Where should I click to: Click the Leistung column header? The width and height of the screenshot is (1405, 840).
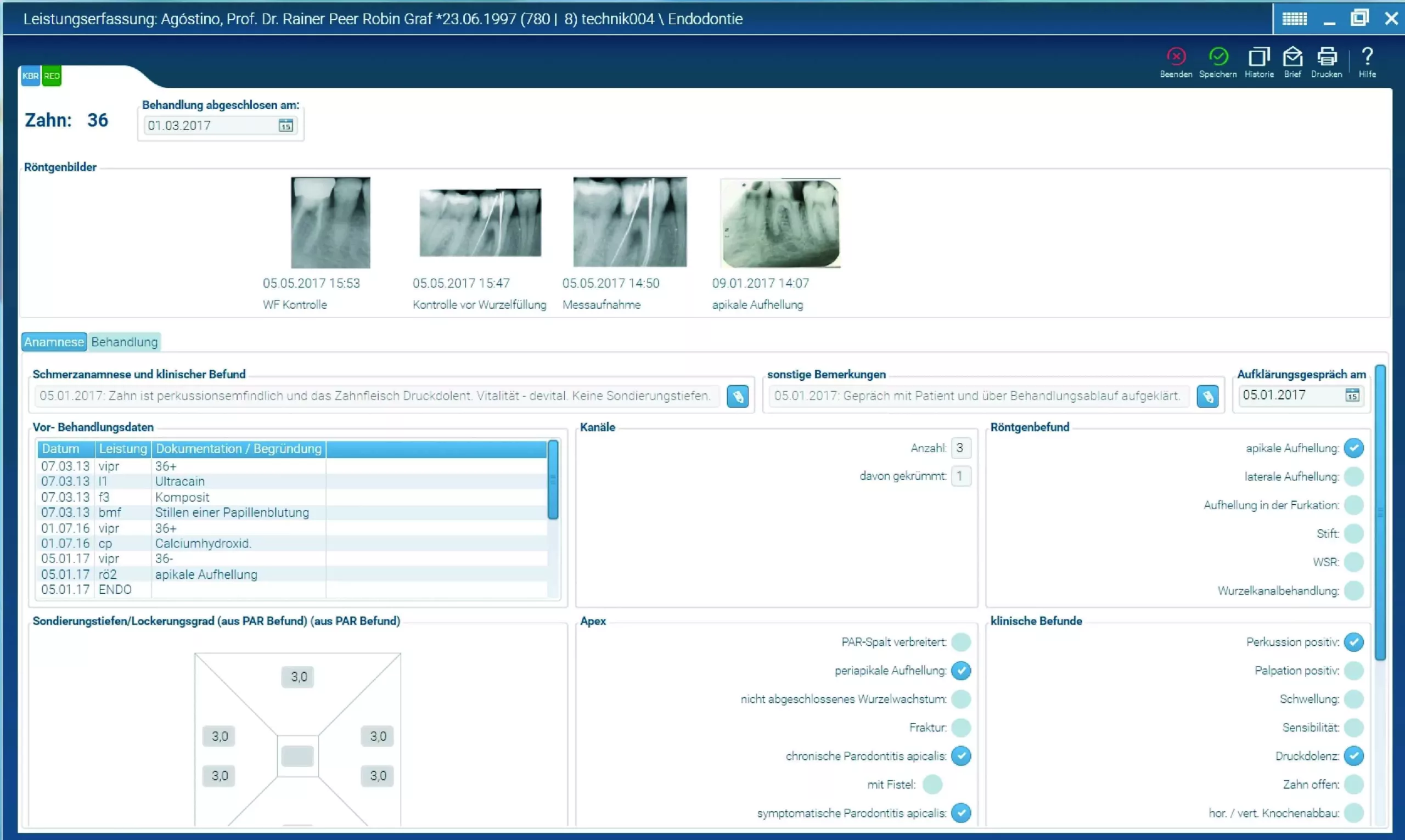click(122, 449)
